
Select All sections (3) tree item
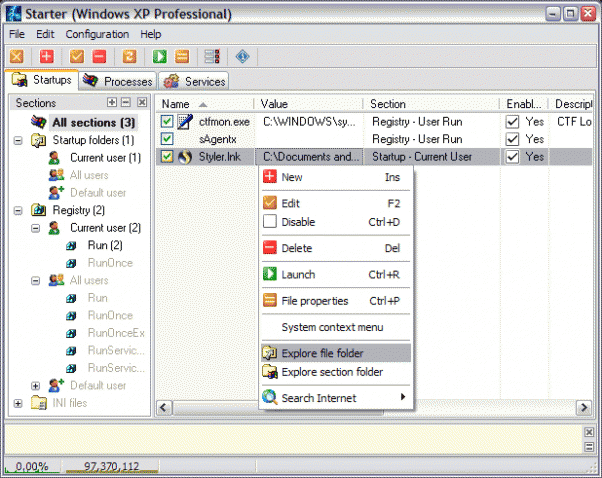tap(93, 122)
